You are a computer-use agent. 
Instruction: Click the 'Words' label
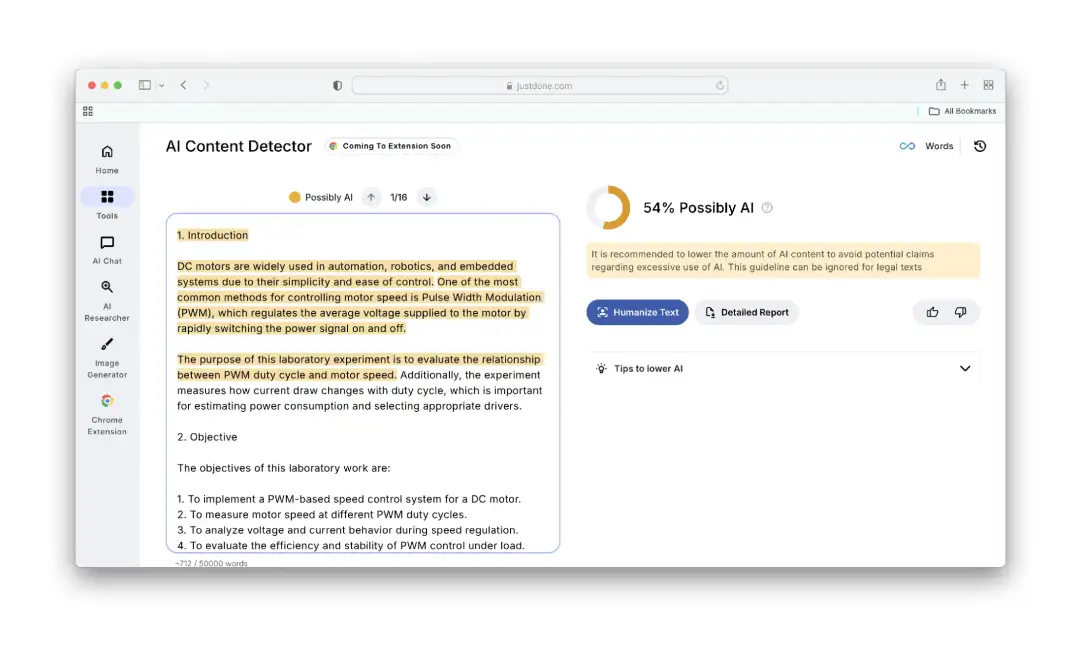pos(939,146)
